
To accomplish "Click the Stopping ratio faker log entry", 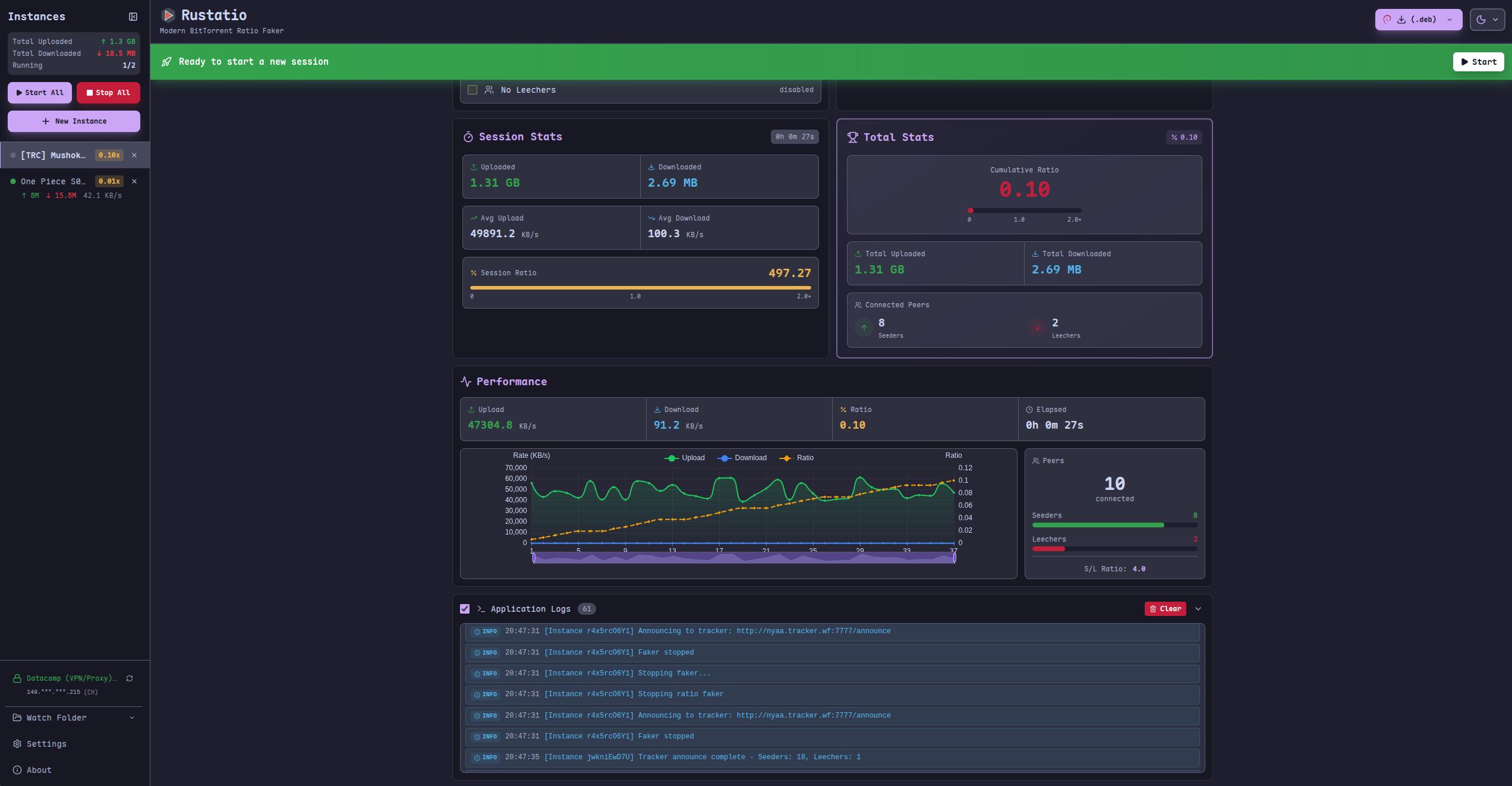I will coord(832,694).
